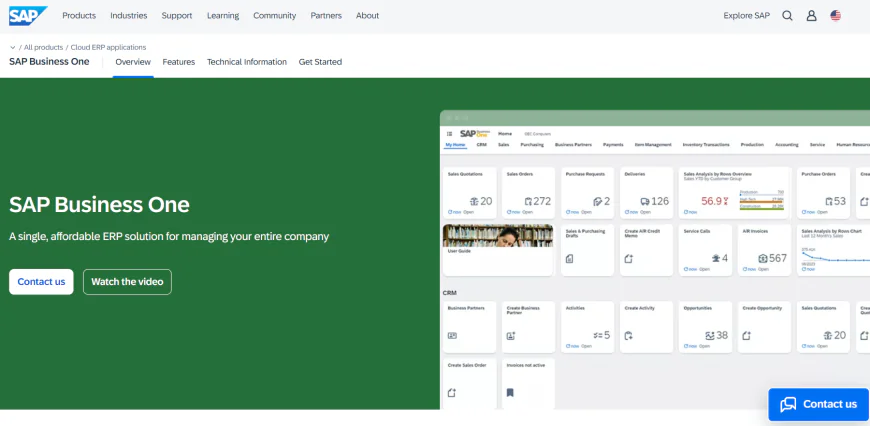Click the Sales Analysis by Rows Chart card
This screenshot has width=870, height=426.
(833, 250)
